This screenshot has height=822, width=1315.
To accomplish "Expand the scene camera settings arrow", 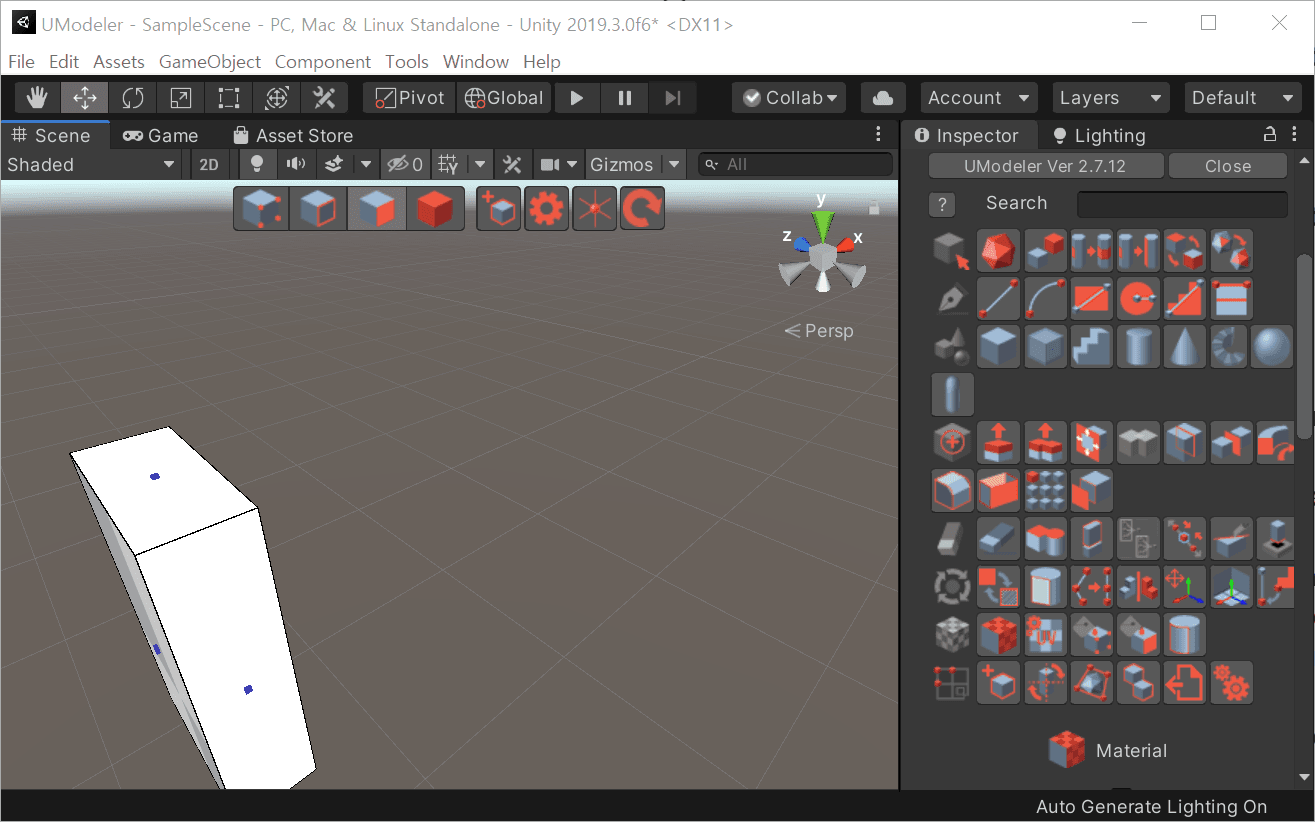I will (572, 165).
